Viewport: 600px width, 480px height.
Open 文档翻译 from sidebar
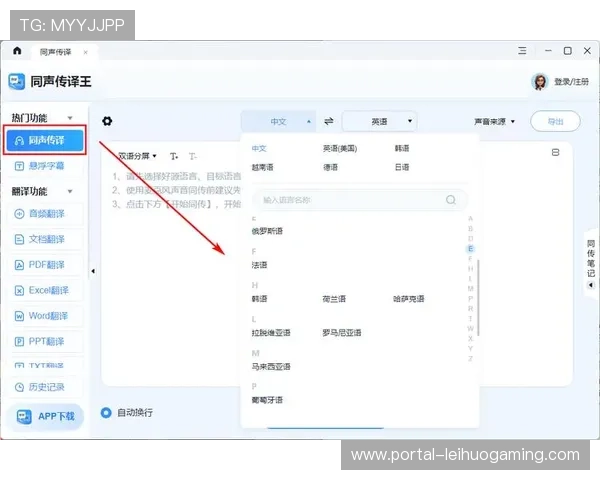click(45, 240)
